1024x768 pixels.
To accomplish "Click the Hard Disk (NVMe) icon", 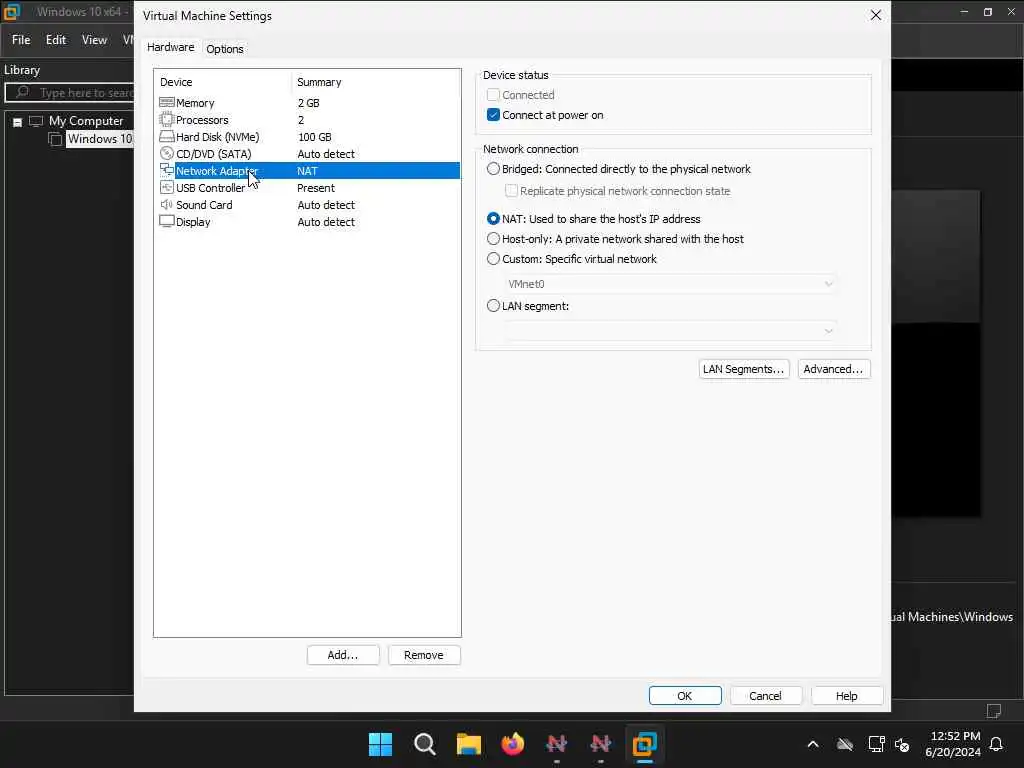I will point(167,136).
